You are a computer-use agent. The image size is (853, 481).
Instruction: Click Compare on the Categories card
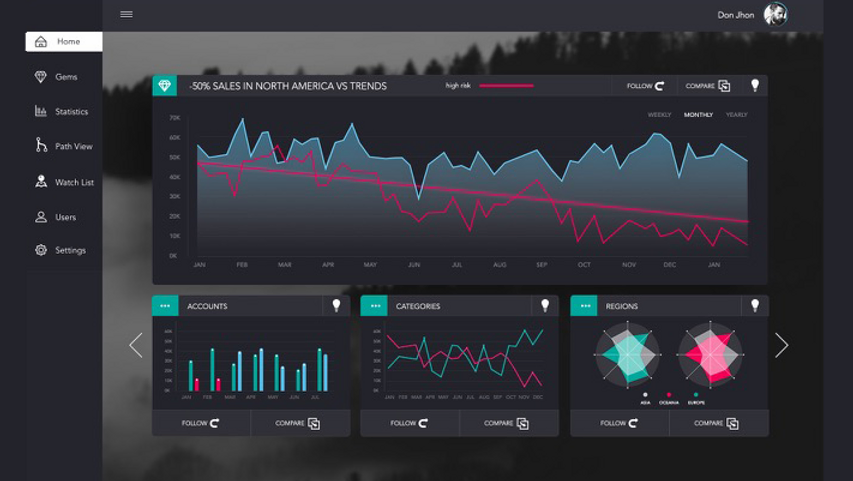(506, 423)
